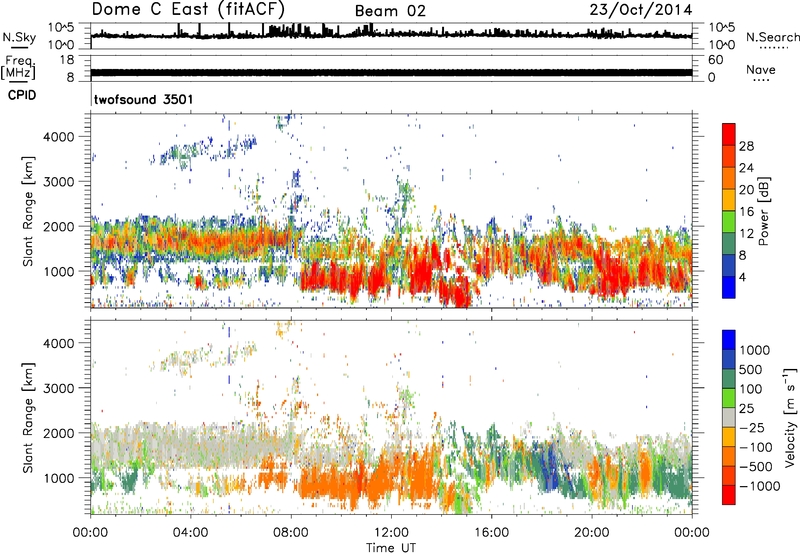Image resolution: width=800 pixels, height=554 pixels.
Task: Select the '16:00' time tick label
Action: click(x=491, y=533)
